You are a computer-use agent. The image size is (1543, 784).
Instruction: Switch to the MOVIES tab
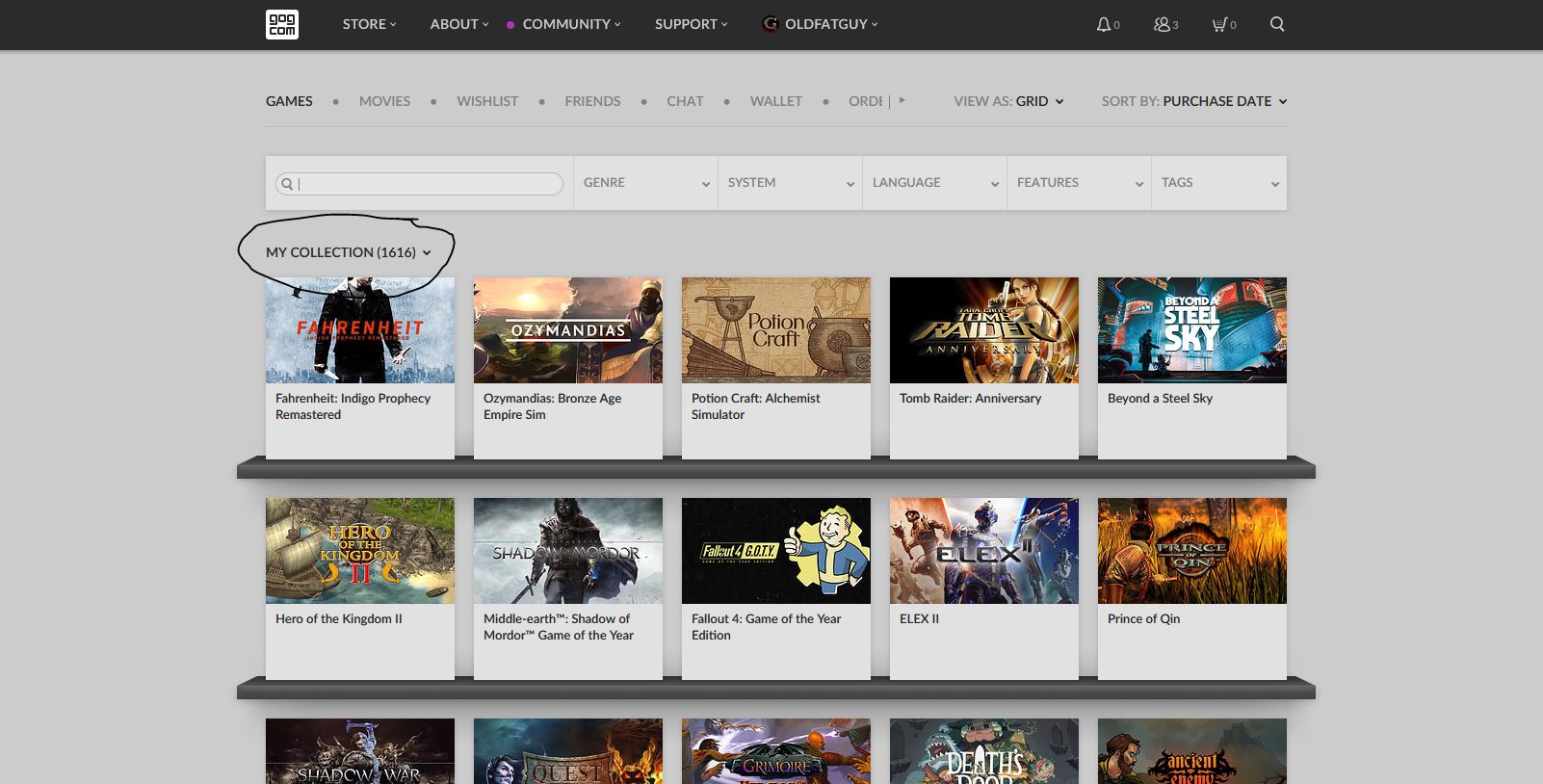(384, 101)
